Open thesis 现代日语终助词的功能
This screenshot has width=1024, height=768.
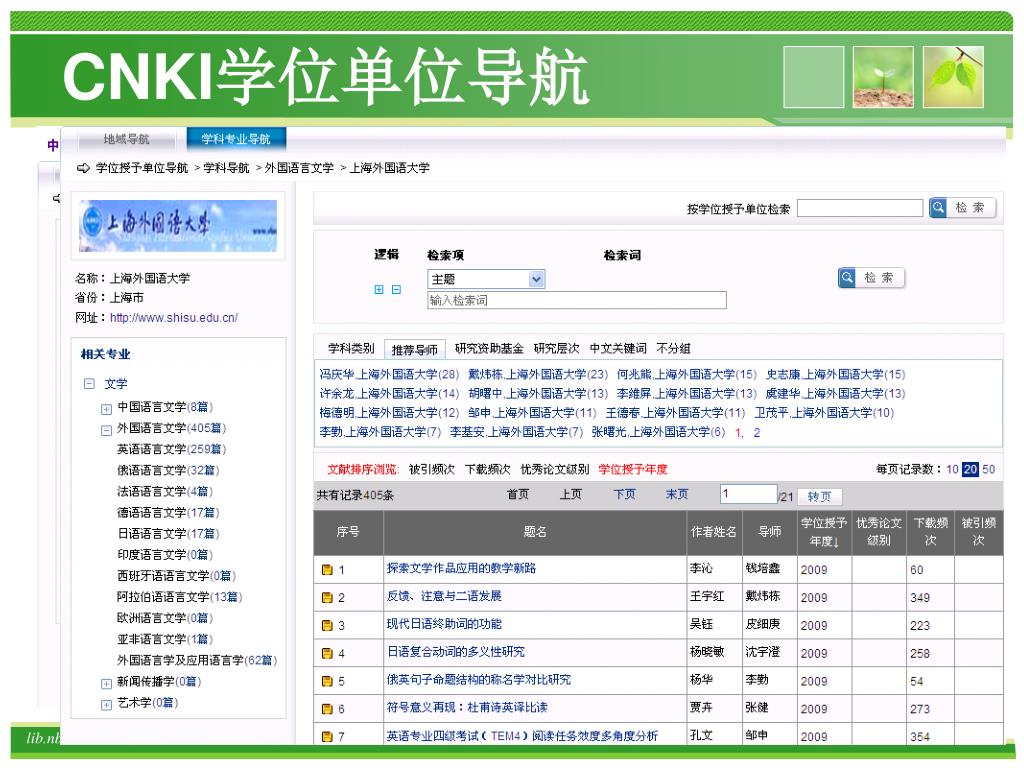(x=444, y=624)
